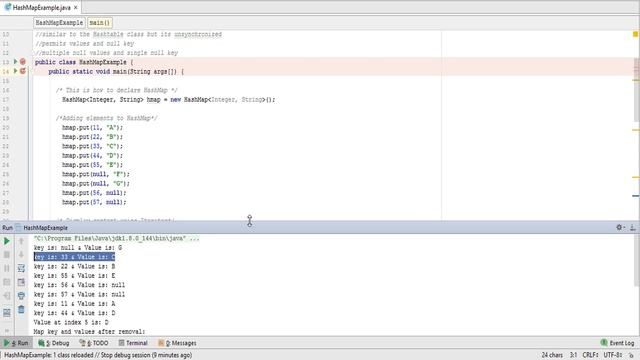Click console line 'key is: 44 & Value is: D'
640x360 pixels.
point(74,313)
